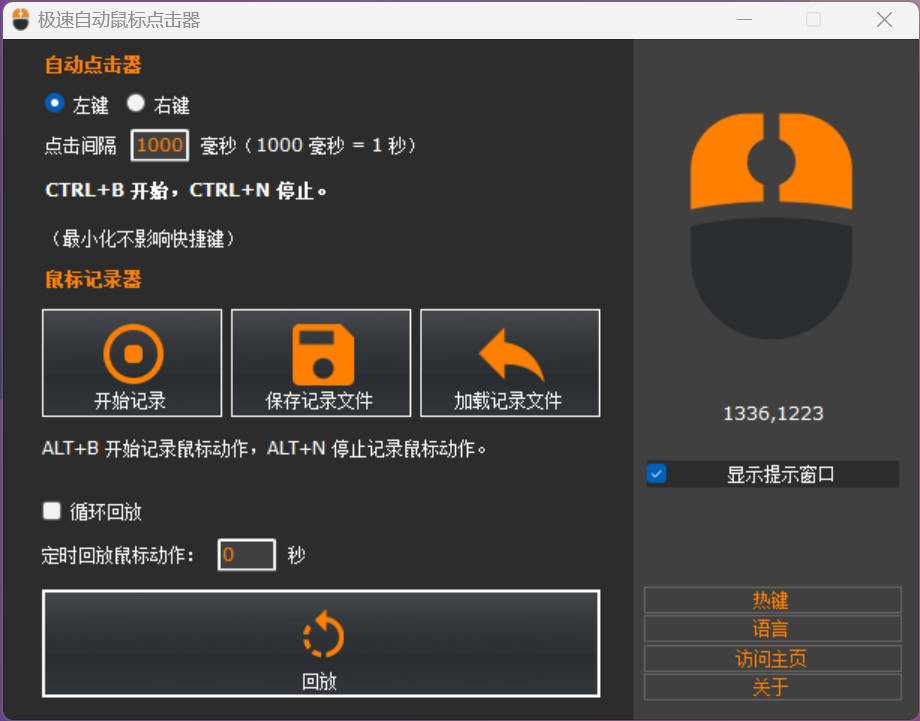Select the 右键 right button radio
This screenshot has height=721, width=920.
coord(136,103)
